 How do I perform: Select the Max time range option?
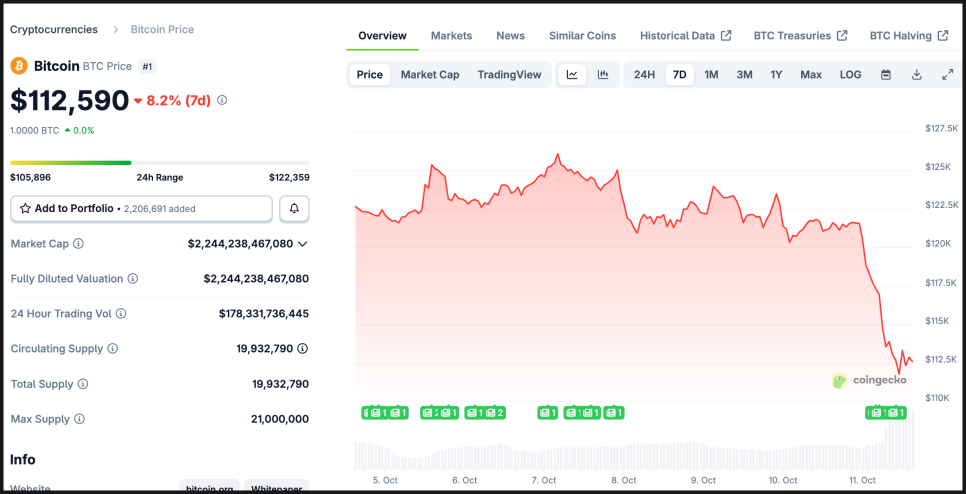811,75
